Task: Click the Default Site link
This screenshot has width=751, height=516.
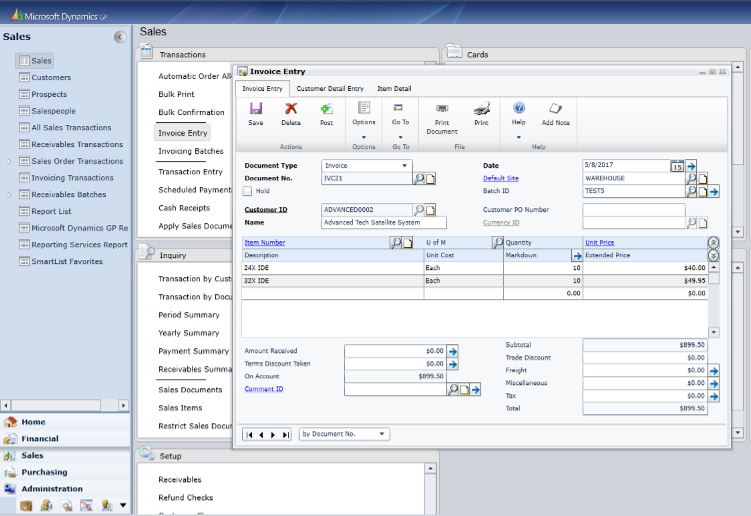Action: (501, 178)
